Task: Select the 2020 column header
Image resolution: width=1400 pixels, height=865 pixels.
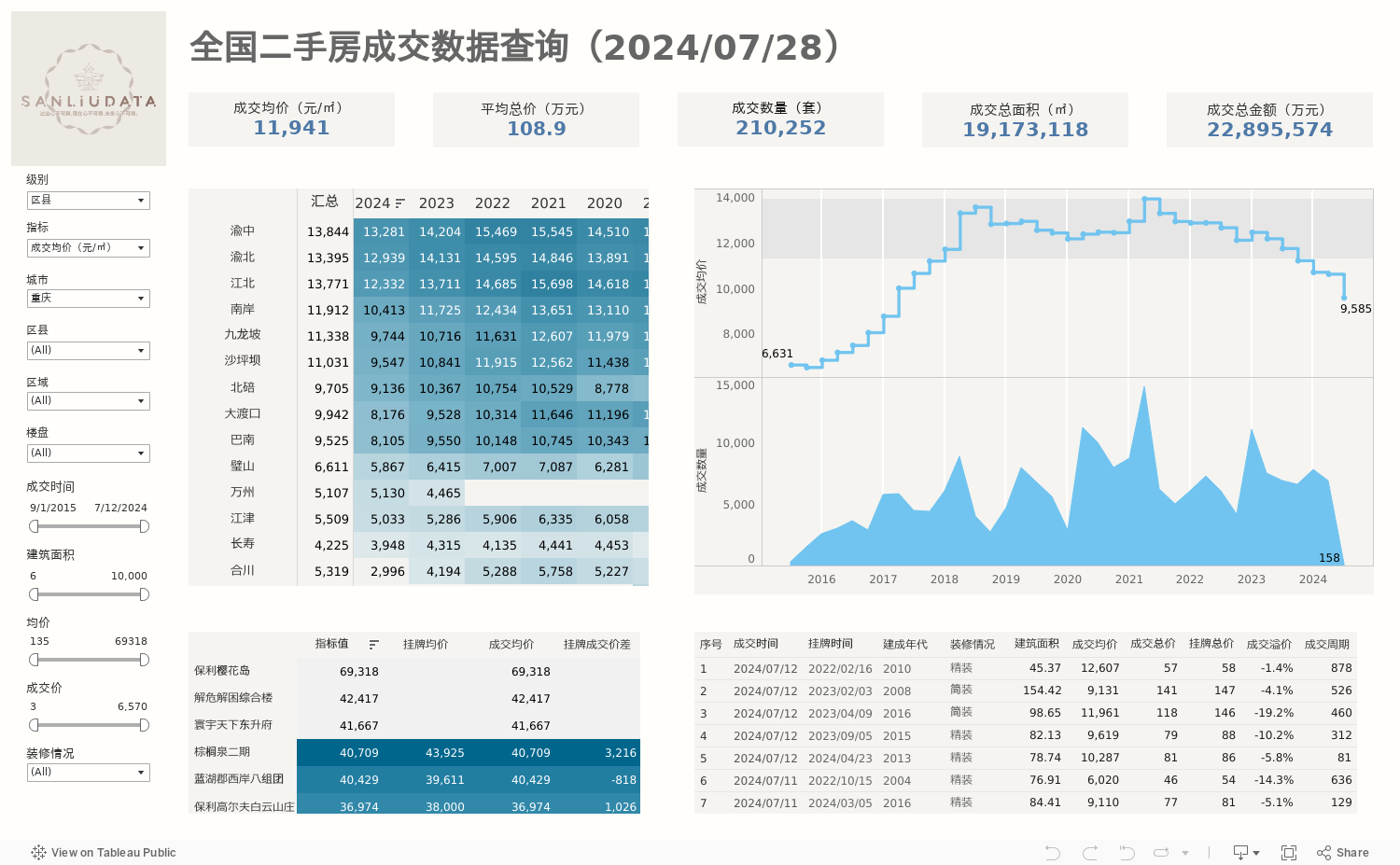Action: click(x=605, y=203)
